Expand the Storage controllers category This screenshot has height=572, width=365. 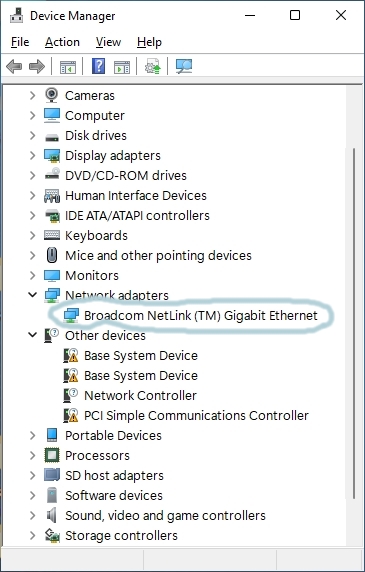(x=33, y=536)
